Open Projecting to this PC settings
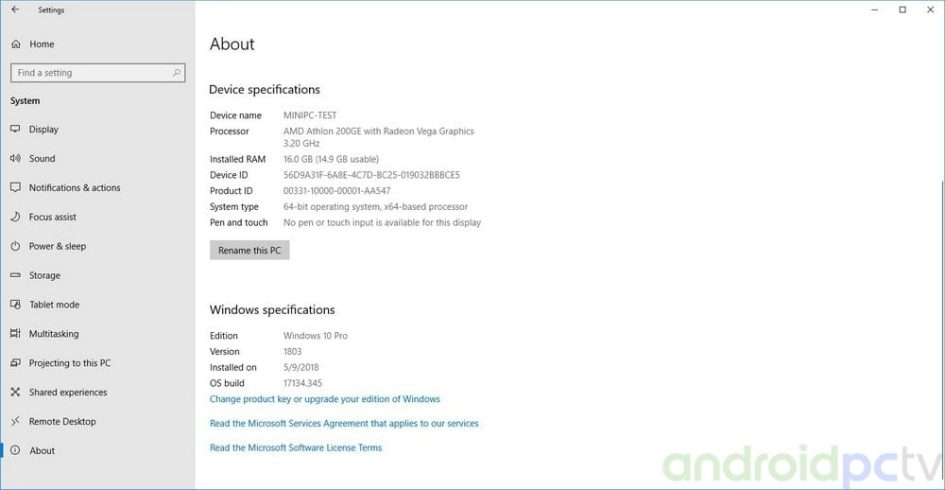The height and width of the screenshot is (490, 945). tap(69, 363)
